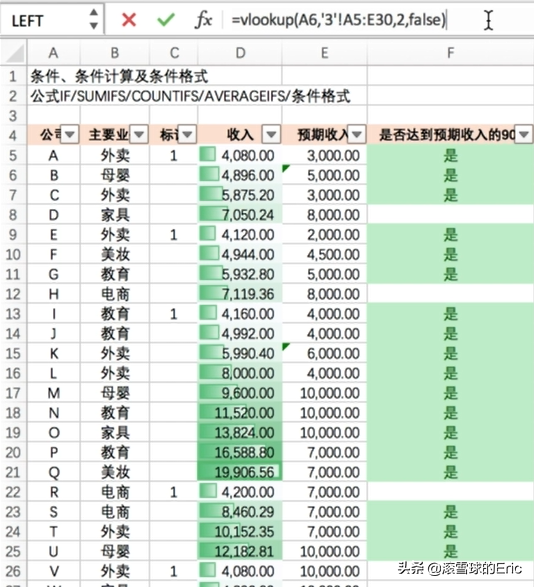Click cell with 公式IF/SUMIFS/COUNTIFS text
This screenshot has width=534, height=587.
click(190, 96)
